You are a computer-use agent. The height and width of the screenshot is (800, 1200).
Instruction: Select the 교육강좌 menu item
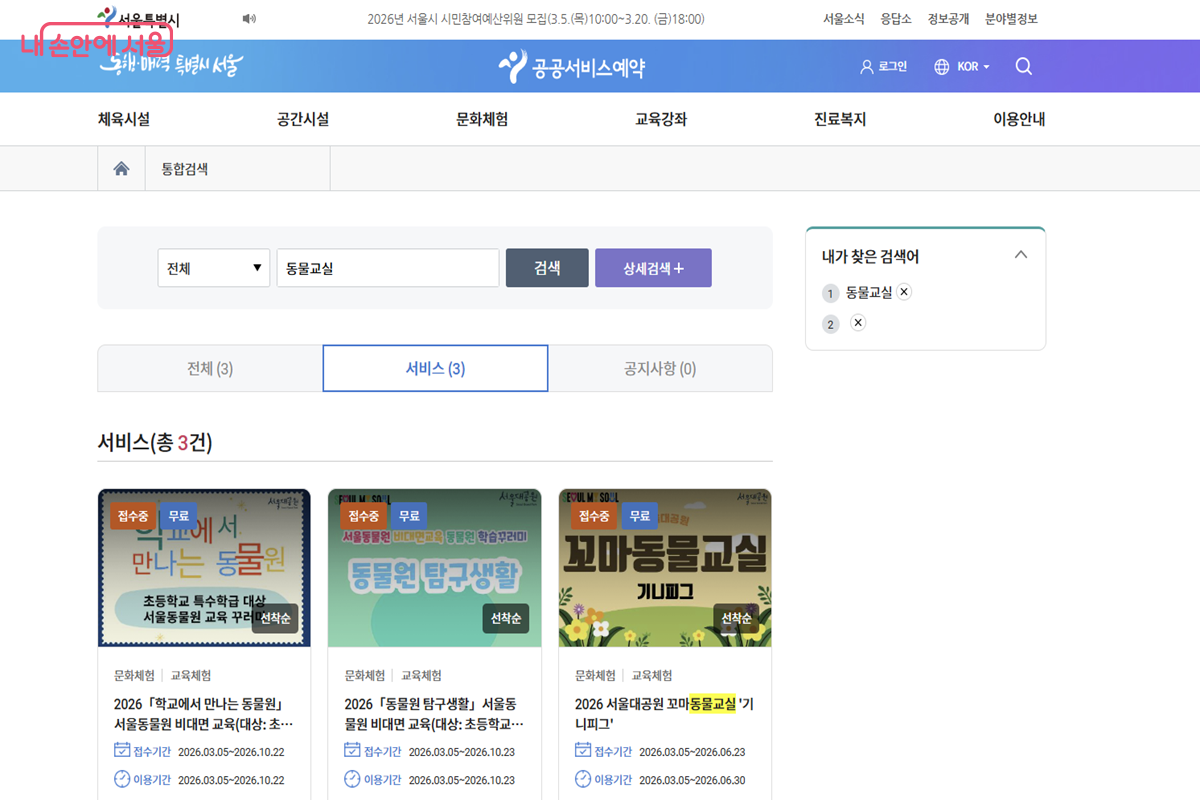660,118
